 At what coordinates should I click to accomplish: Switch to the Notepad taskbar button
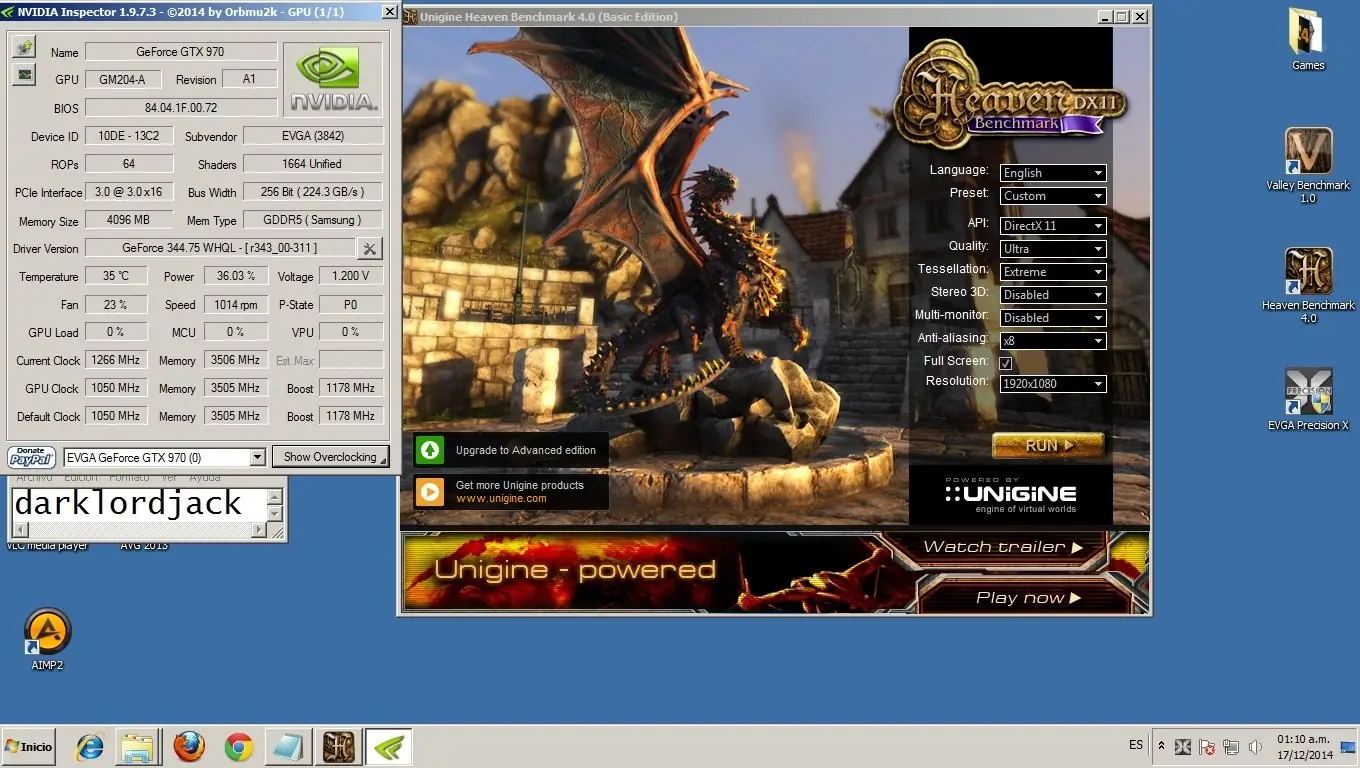click(x=288, y=747)
